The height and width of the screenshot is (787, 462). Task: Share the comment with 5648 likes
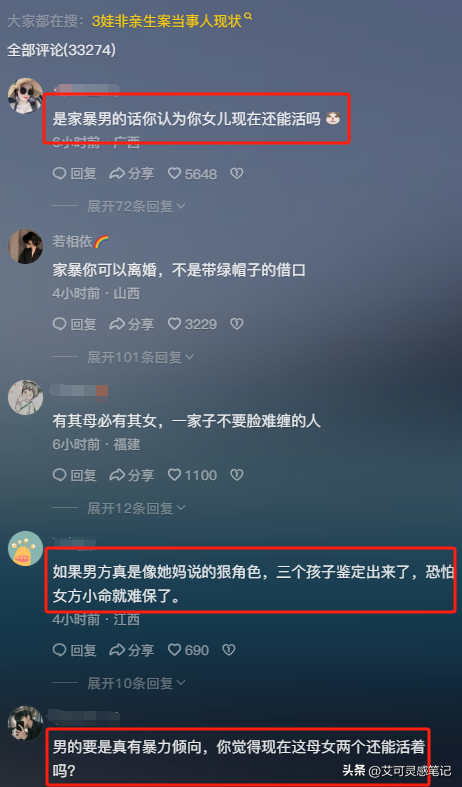pos(132,174)
